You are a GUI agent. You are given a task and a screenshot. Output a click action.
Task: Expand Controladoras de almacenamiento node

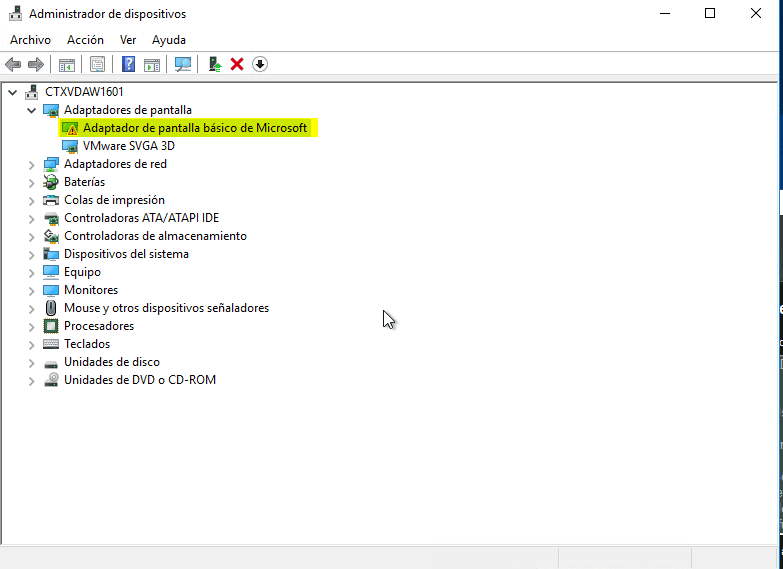click(31, 237)
